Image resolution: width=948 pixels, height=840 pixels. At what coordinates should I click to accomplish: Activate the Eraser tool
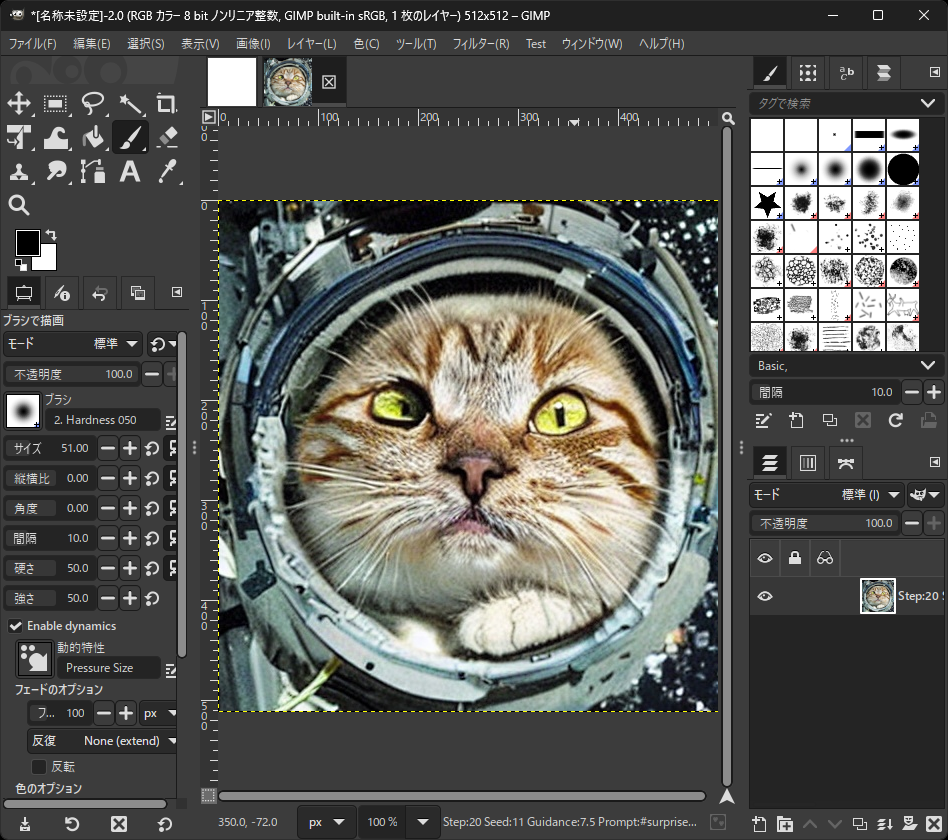pos(165,137)
